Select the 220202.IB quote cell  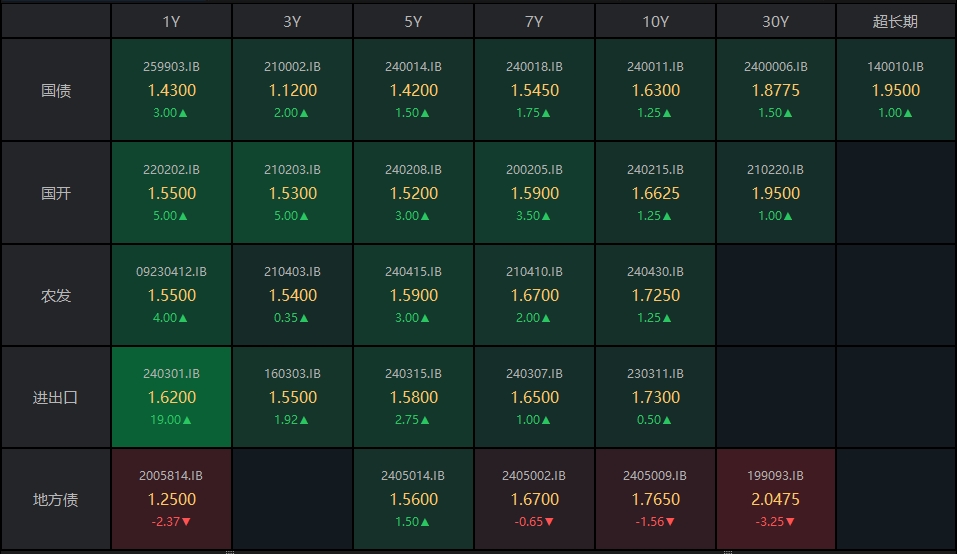171,193
